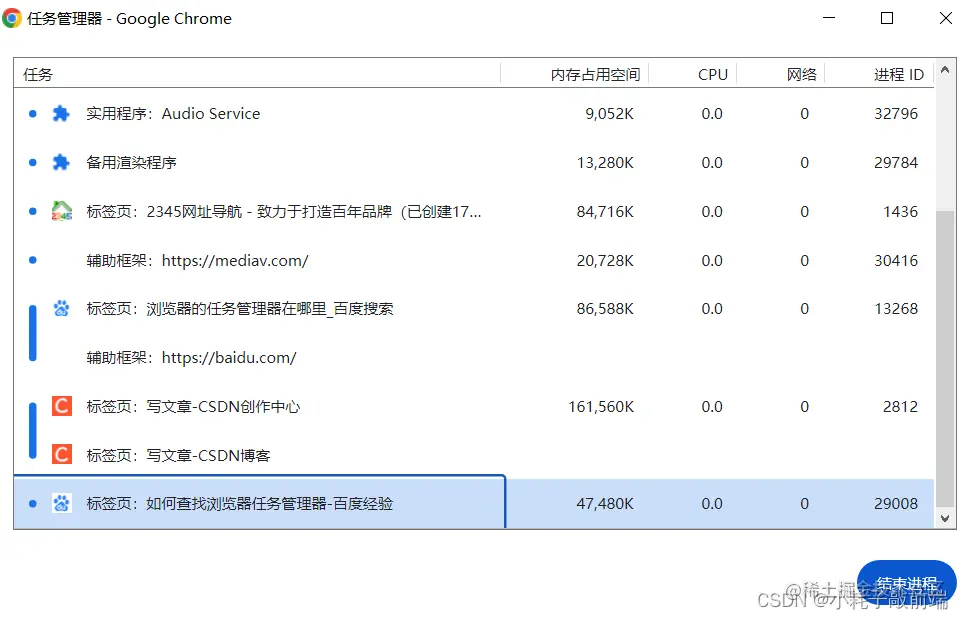
Task: Select the 如何查找浏览器任务管理器-百度经验 row
Action: click(473, 503)
